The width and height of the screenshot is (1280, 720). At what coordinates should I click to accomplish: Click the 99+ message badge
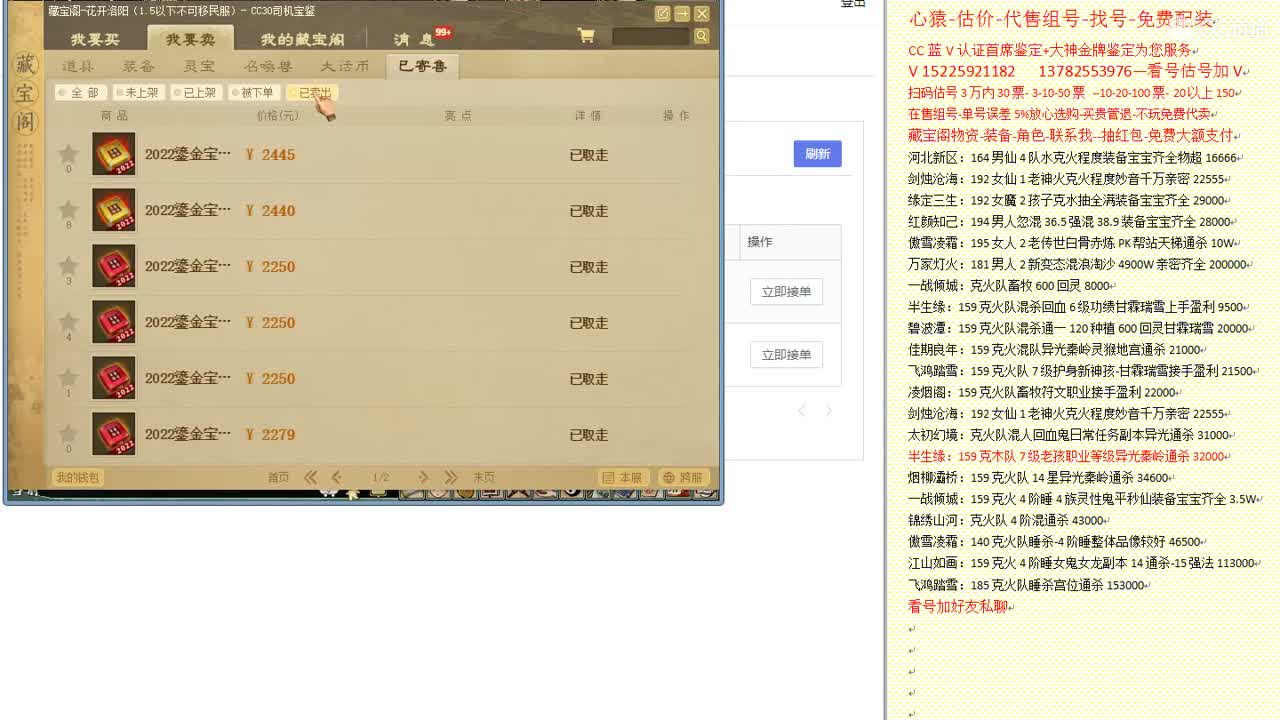click(x=443, y=32)
